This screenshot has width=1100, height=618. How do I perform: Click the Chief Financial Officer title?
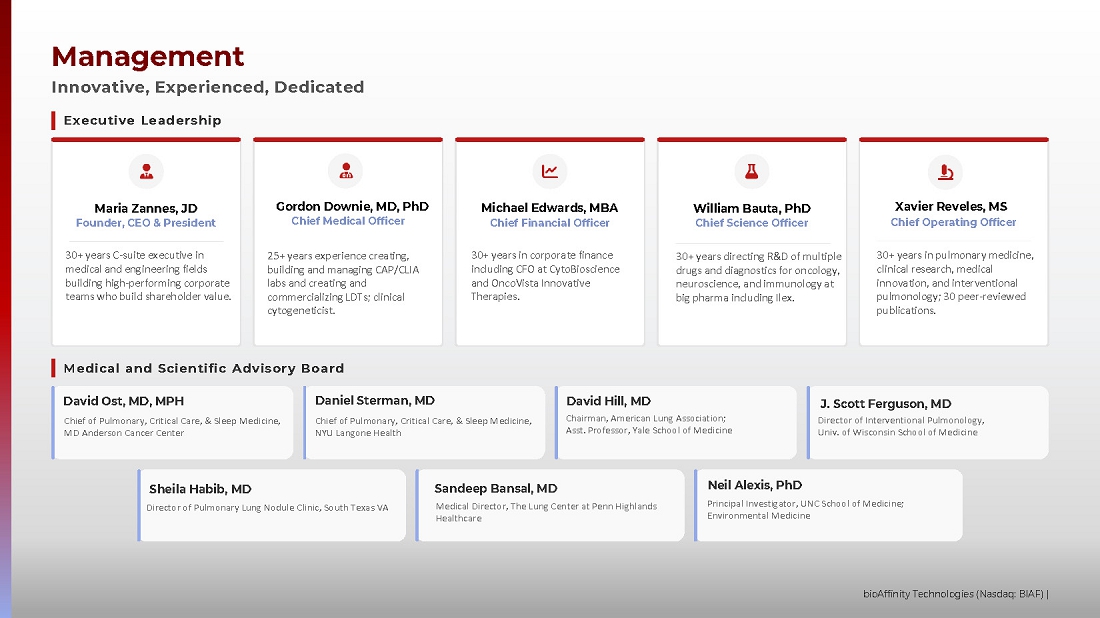pos(550,223)
